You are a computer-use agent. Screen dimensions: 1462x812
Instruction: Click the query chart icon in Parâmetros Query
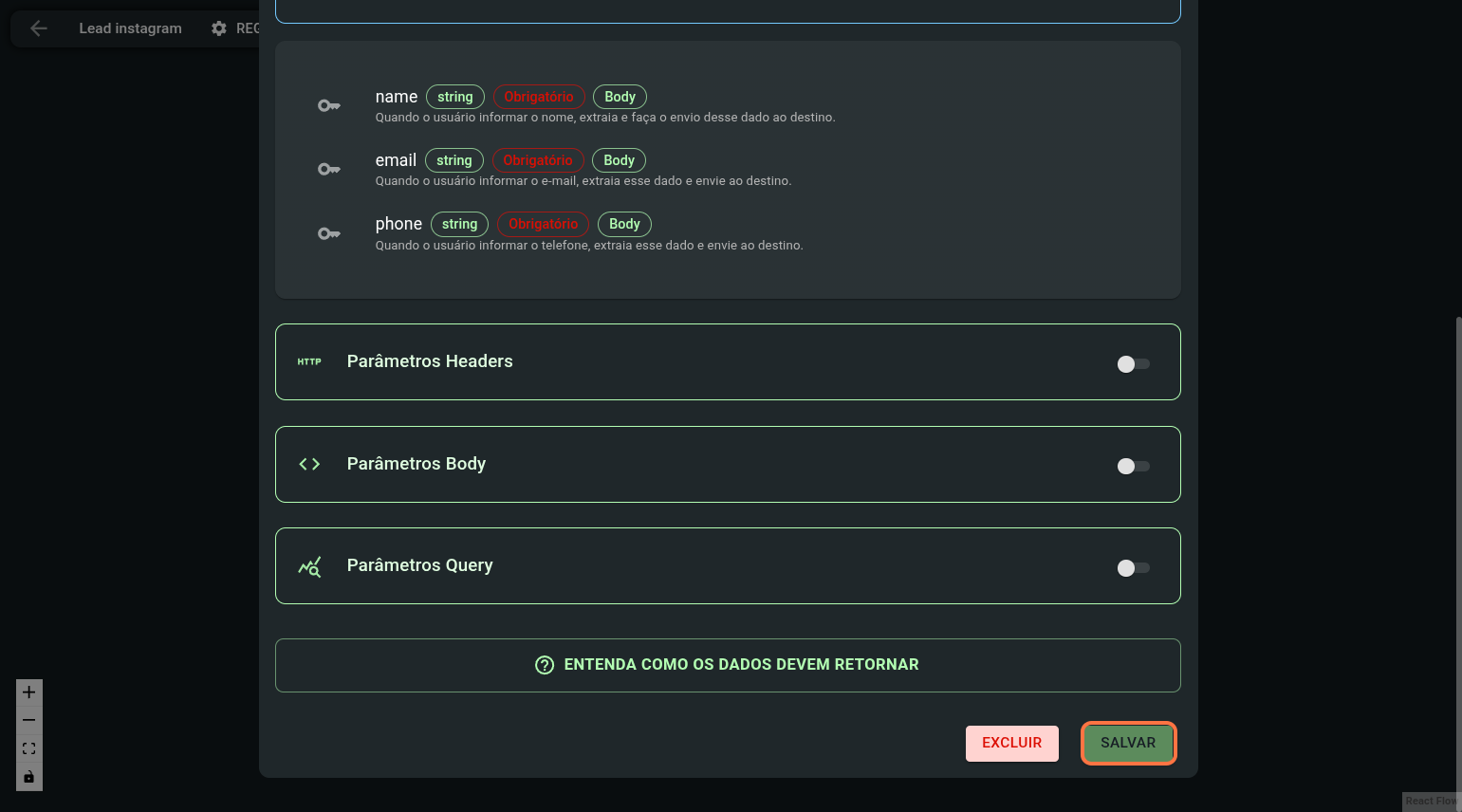click(x=309, y=566)
